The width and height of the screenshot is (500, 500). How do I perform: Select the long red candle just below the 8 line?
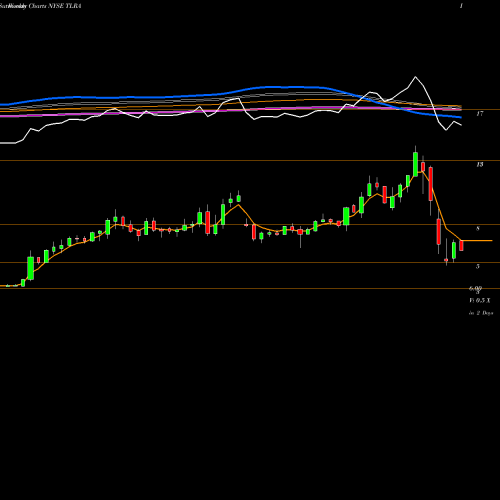point(439,232)
